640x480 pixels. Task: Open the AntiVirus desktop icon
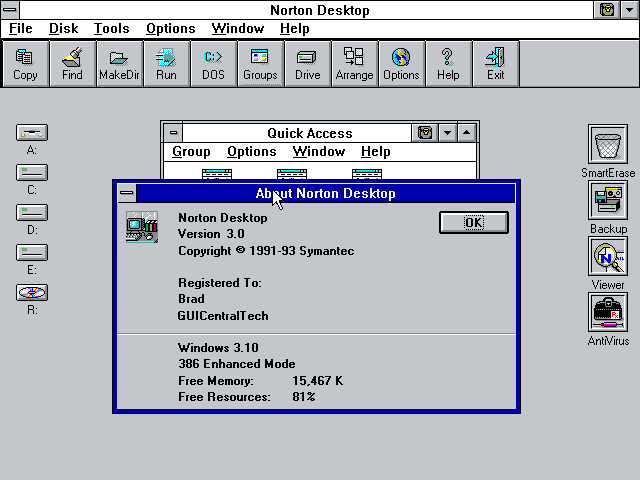pos(608,312)
